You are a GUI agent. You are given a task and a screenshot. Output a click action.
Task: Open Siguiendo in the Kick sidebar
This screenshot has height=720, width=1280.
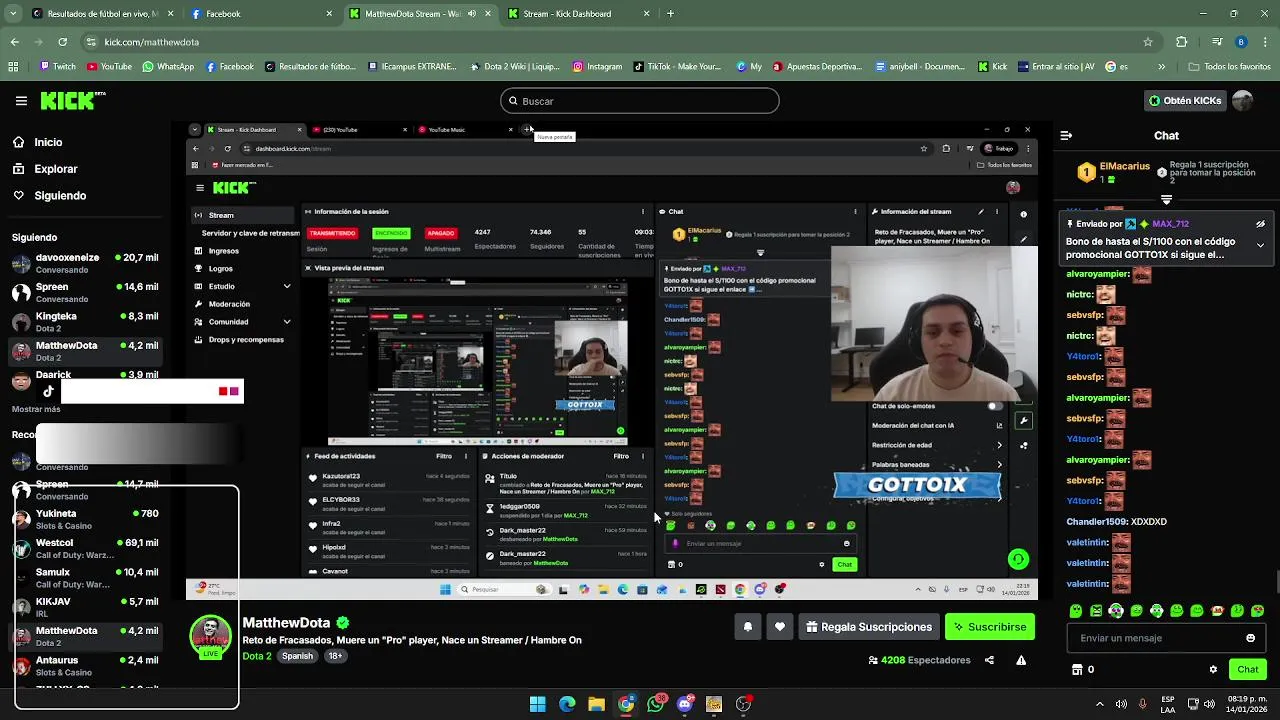[50, 196]
